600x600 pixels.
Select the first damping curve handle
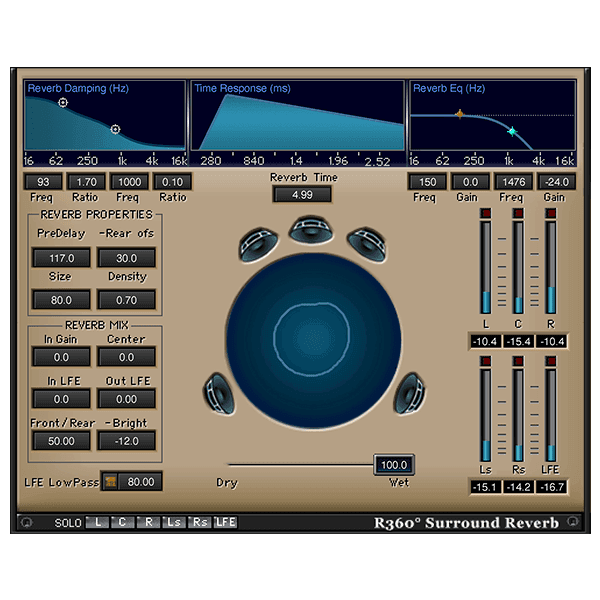[x=63, y=103]
